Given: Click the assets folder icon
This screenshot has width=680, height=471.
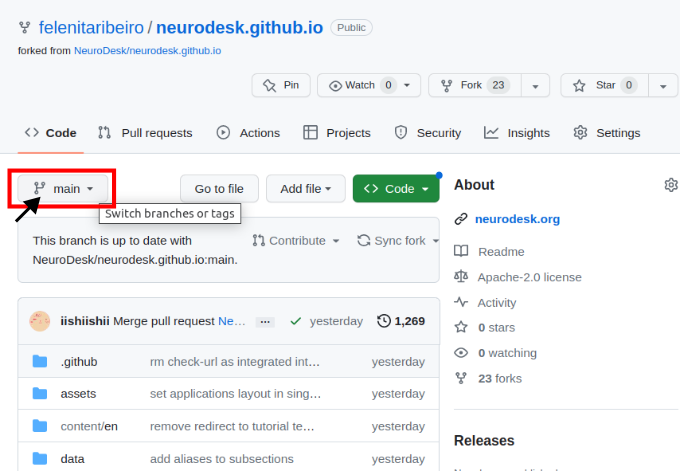Looking at the screenshot, I should click(x=40, y=394).
